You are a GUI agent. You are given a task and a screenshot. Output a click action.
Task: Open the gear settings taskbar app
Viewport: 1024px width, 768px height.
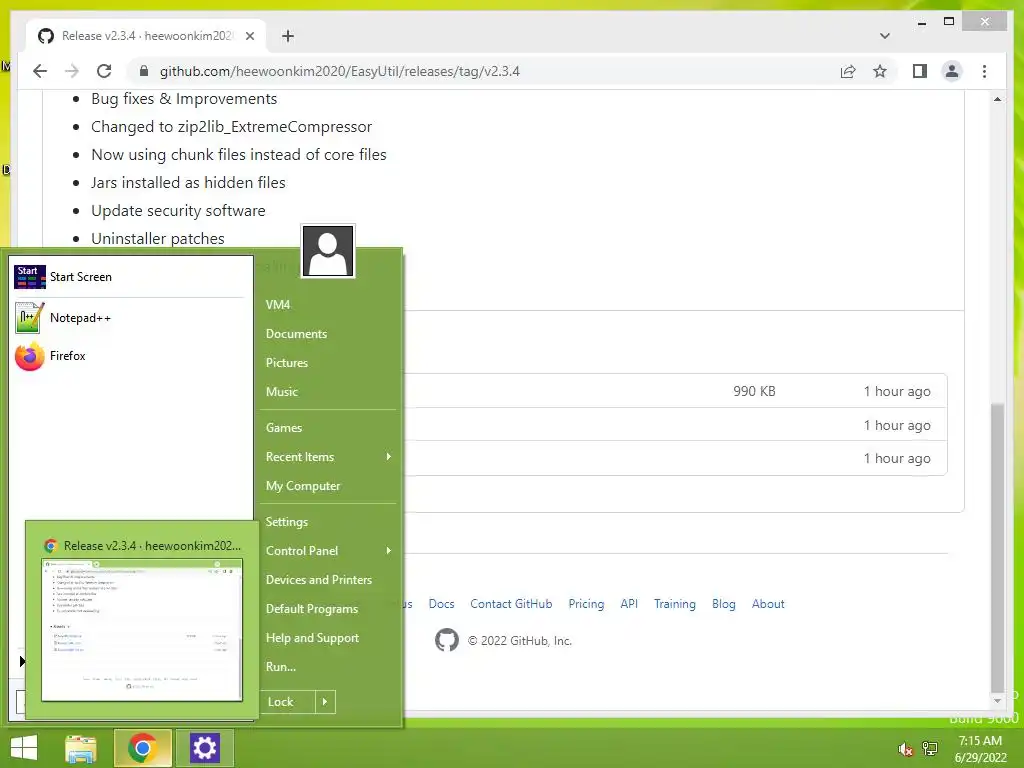pyautogui.click(x=204, y=748)
